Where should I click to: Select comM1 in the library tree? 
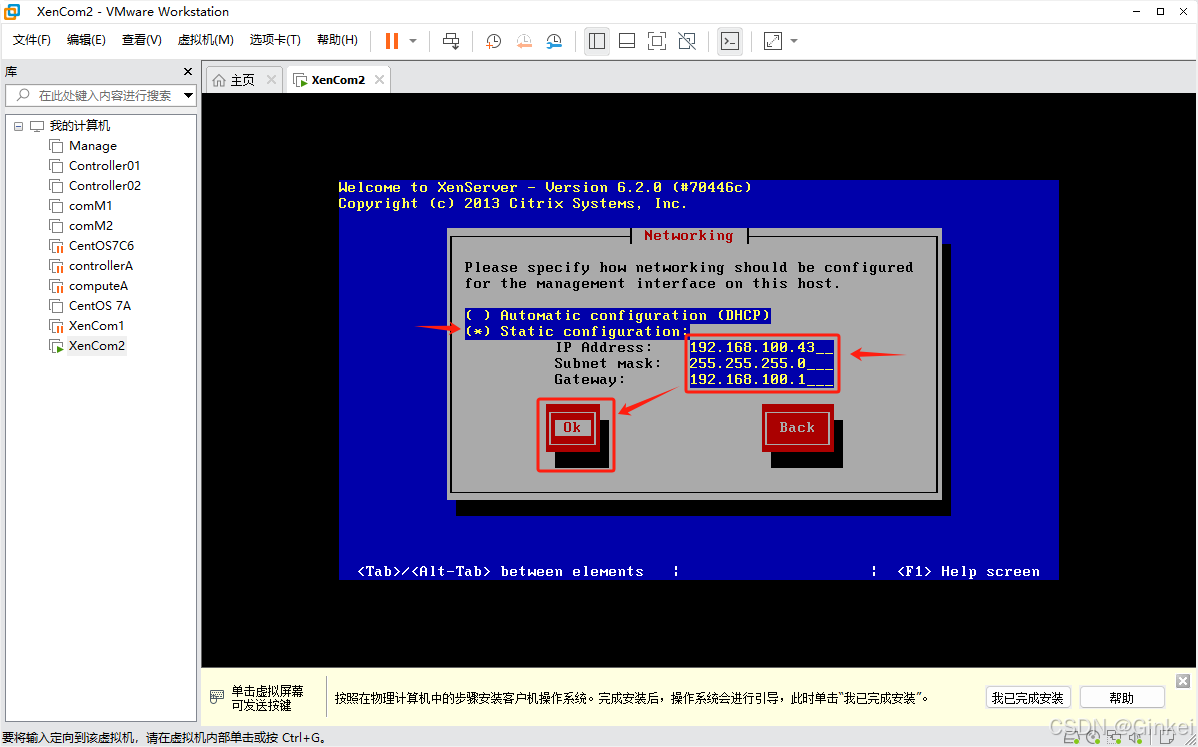(x=90, y=205)
